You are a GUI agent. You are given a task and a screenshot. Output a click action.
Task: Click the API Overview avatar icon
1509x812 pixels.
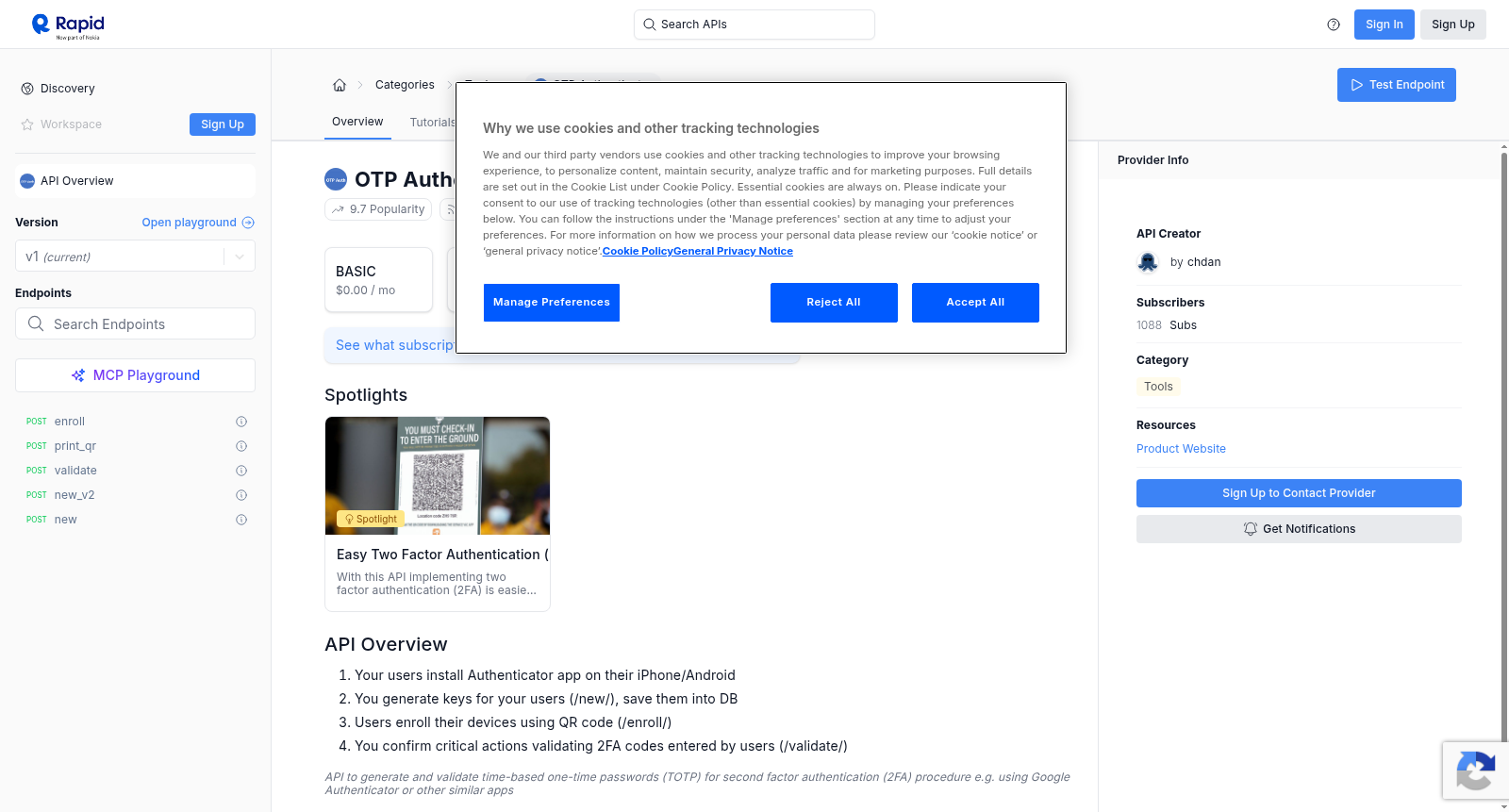pos(27,181)
